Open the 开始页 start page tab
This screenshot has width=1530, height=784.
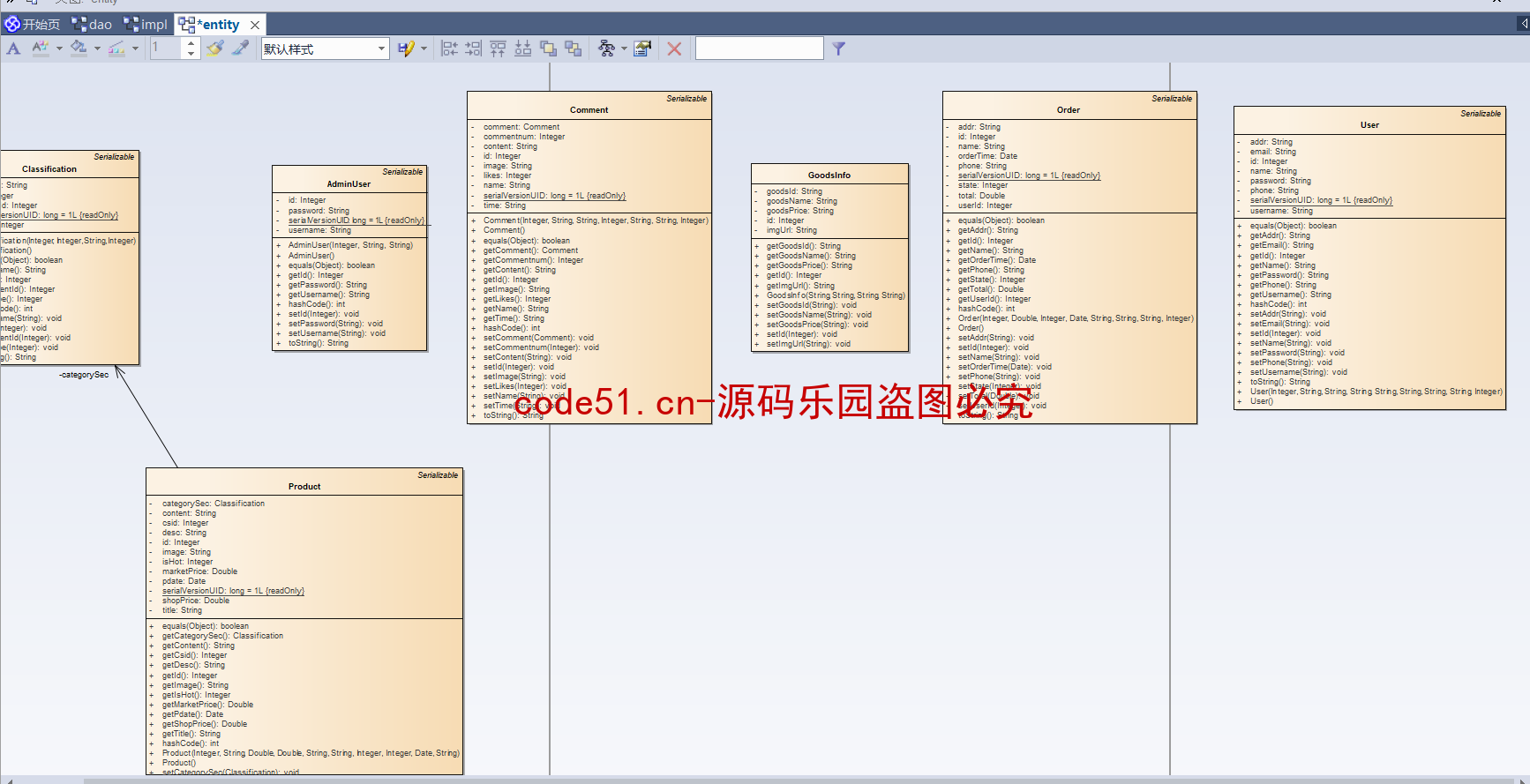coord(33,25)
